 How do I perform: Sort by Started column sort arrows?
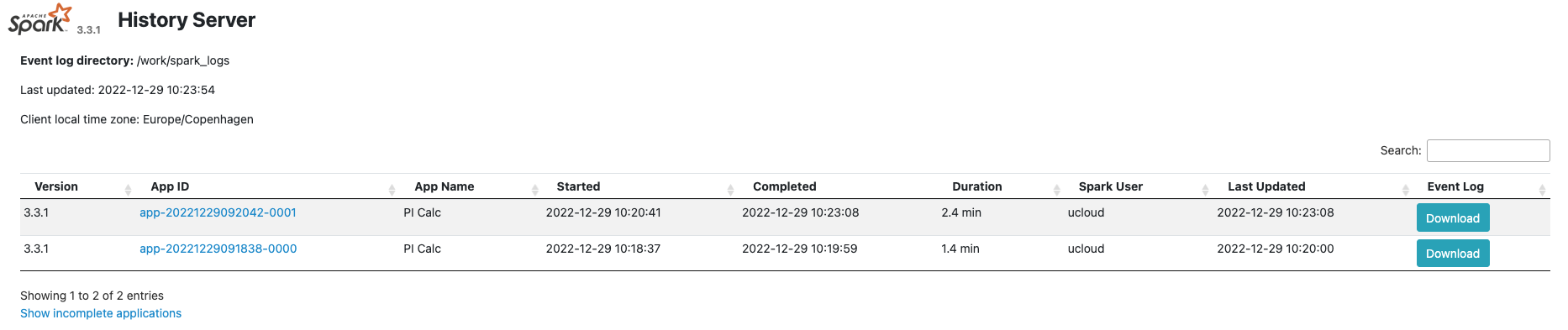[x=730, y=190]
